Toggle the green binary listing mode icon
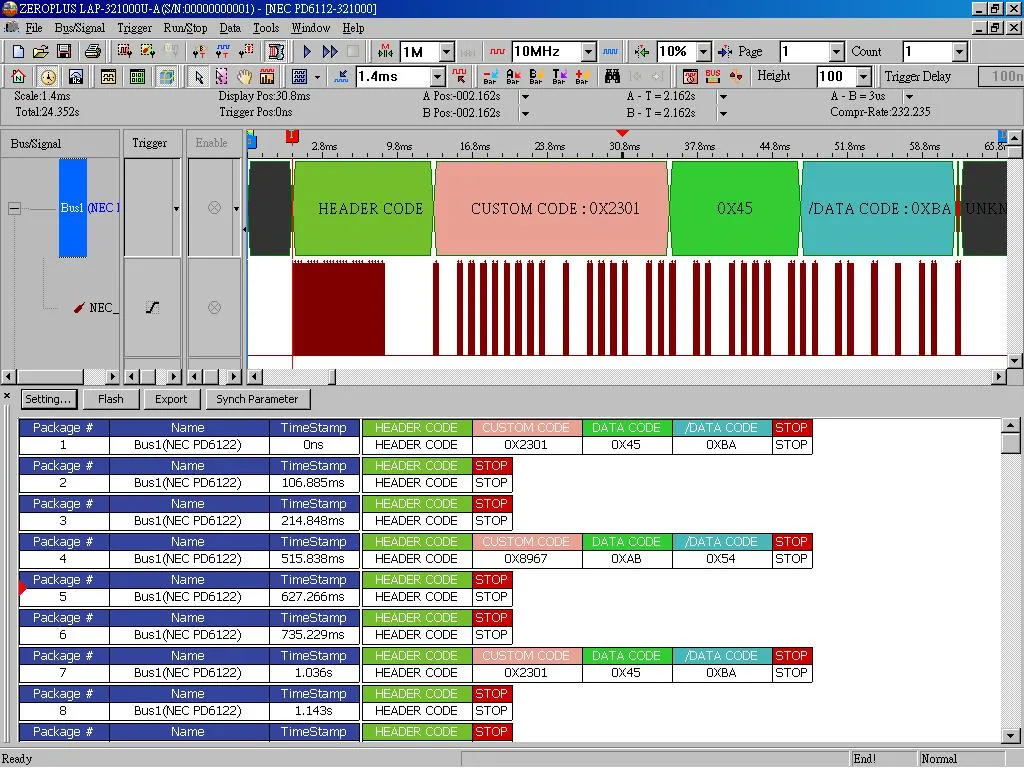The image size is (1024, 768). click(138, 76)
